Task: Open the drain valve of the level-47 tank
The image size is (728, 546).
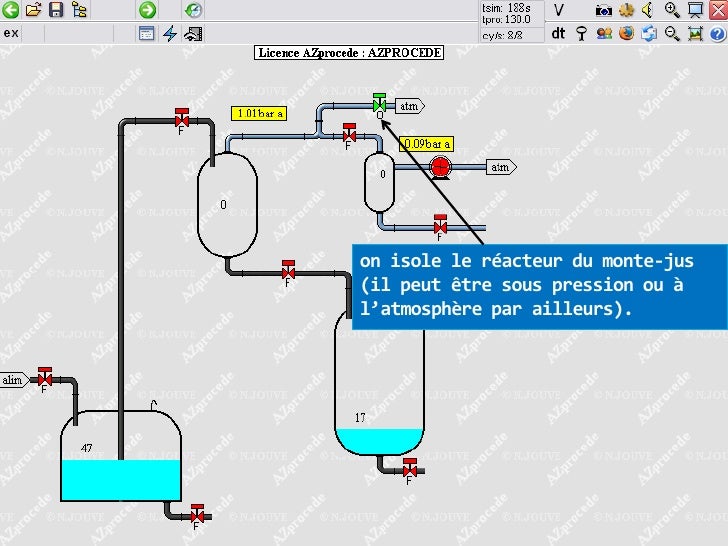Action: pos(197,516)
